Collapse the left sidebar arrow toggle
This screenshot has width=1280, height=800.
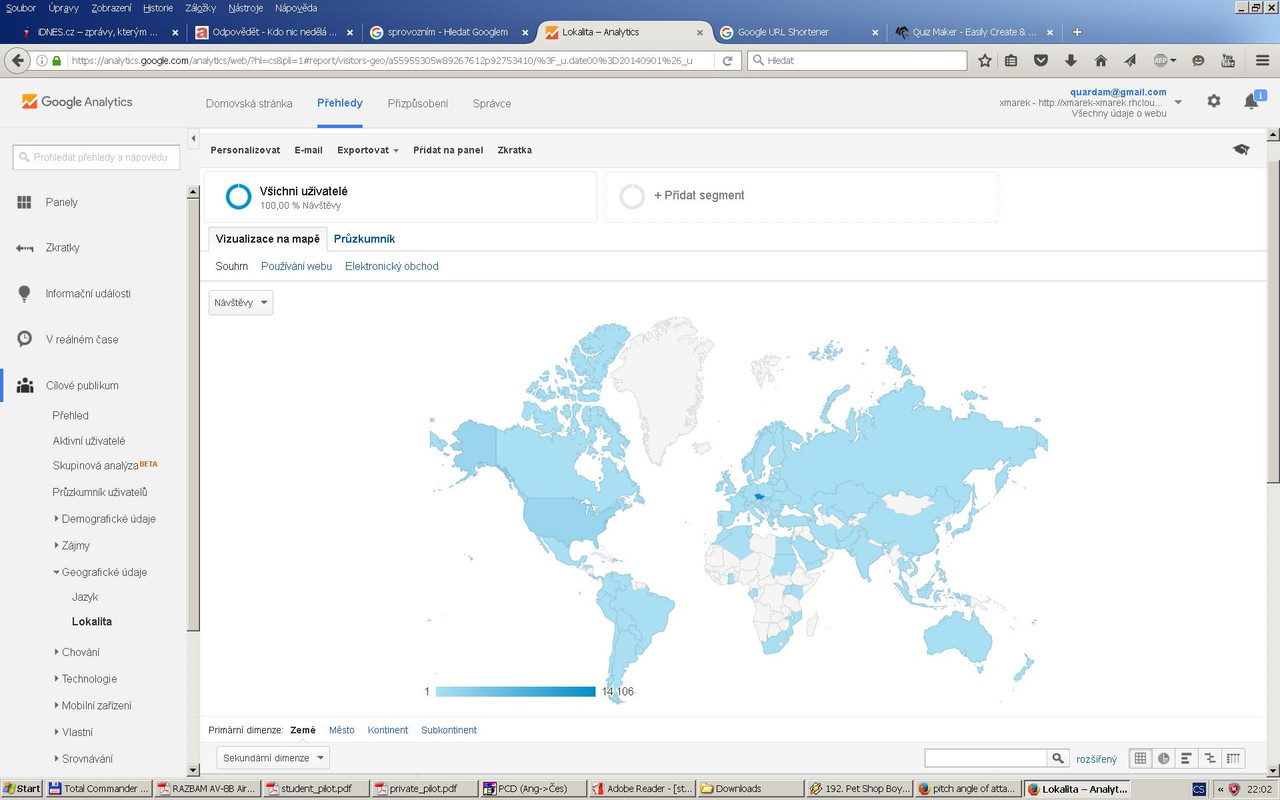click(x=194, y=138)
